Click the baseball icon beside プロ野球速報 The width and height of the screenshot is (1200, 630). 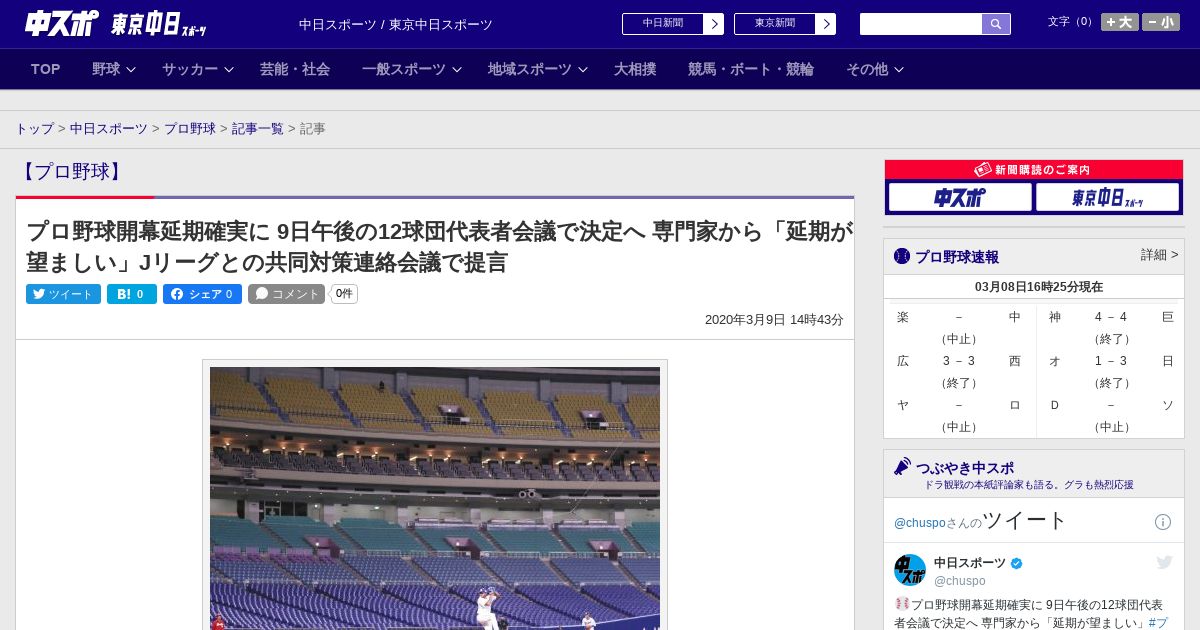(x=902, y=256)
